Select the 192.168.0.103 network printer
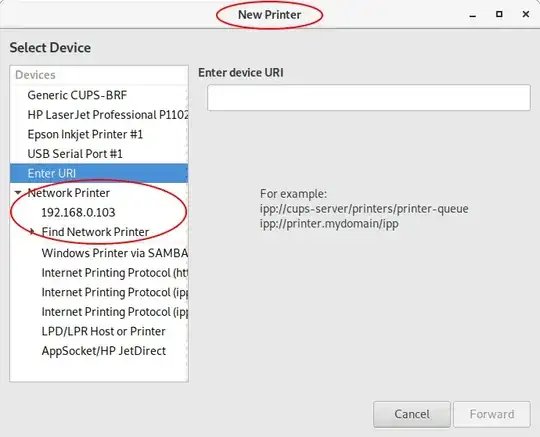Image resolution: width=540 pixels, height=437 pixels. [x=99, y=212]
